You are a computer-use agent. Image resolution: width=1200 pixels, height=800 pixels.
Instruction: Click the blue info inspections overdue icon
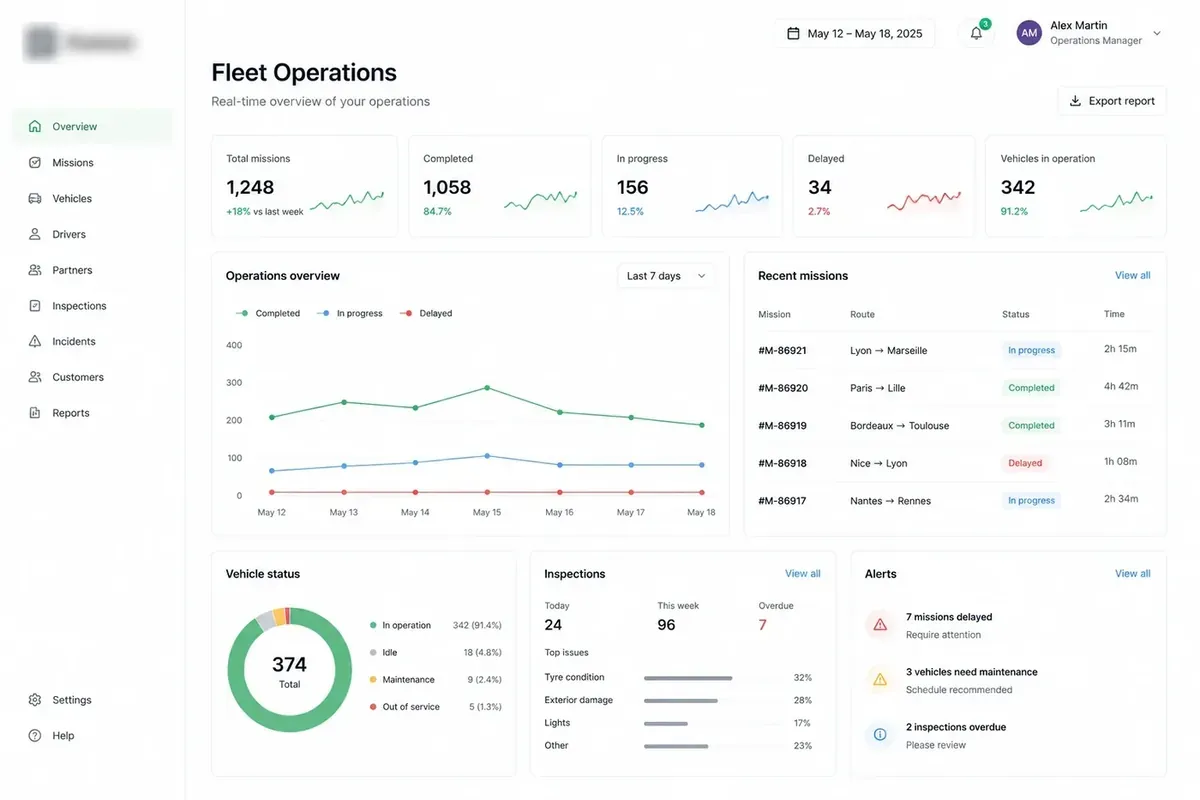880,735
